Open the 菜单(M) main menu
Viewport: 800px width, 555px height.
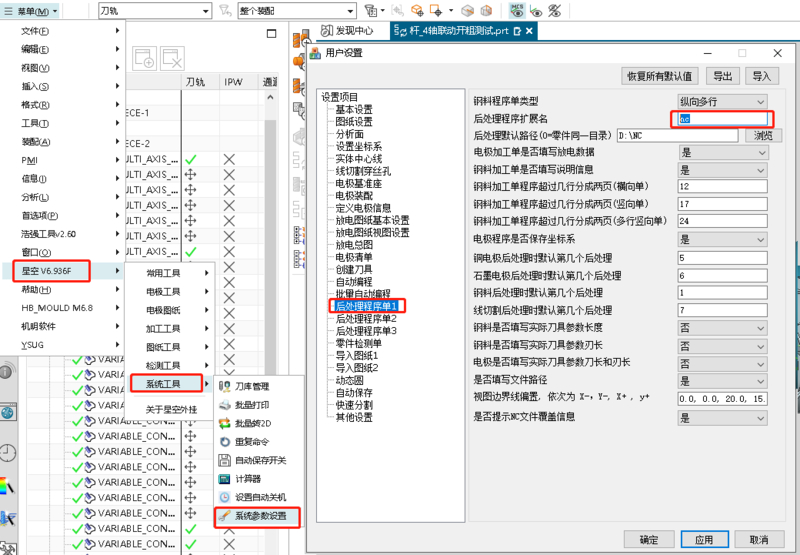(x=31, y=11)
